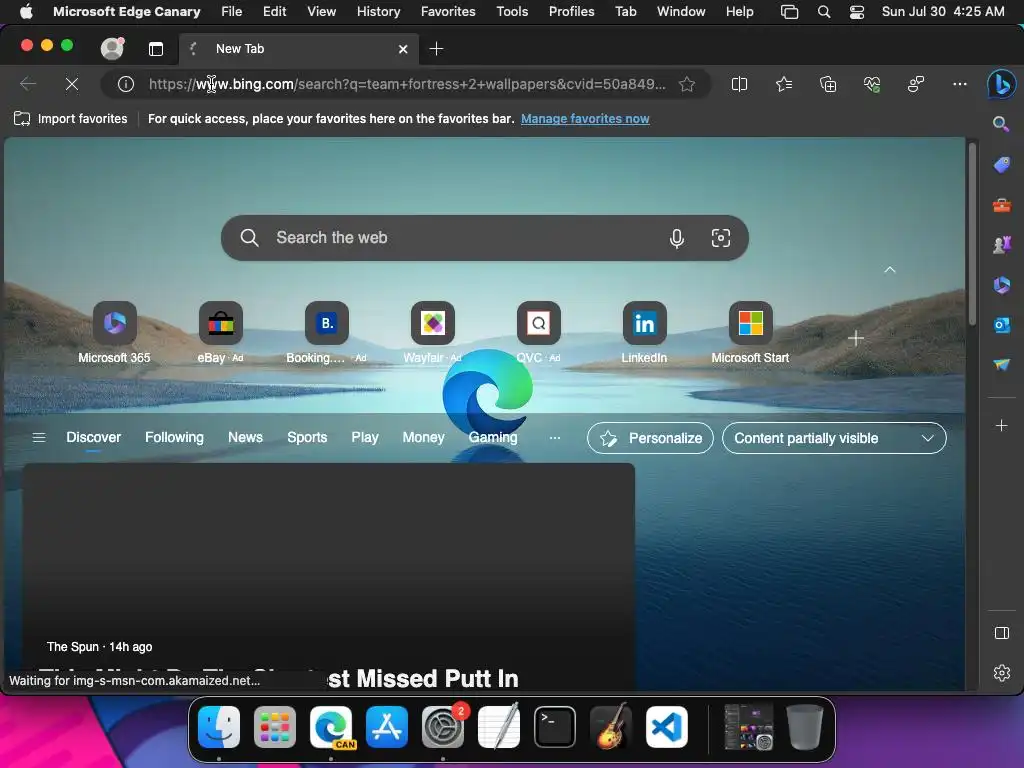View site information icon
Screen dimensions: 1024x768
pyautogui.click(x=125, y=84)
